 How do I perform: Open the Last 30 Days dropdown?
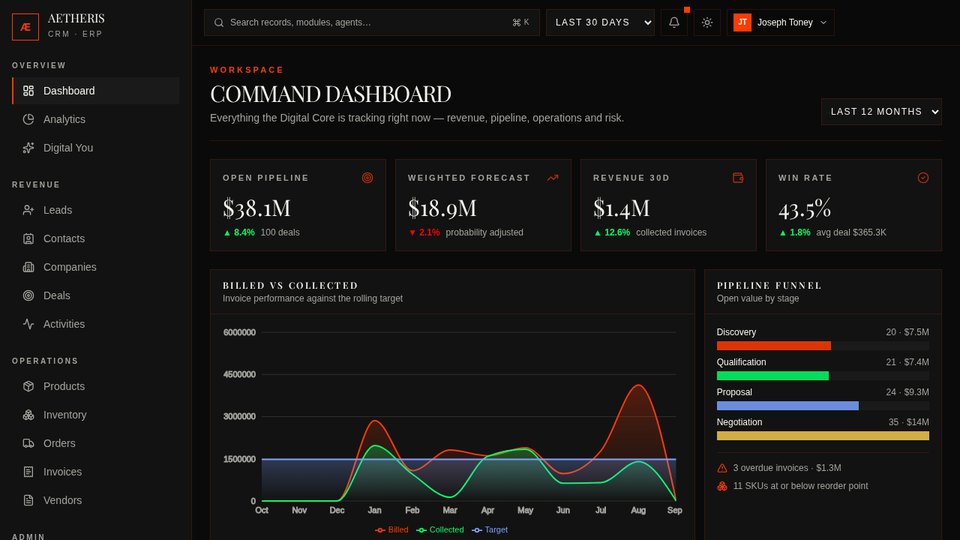600,23
